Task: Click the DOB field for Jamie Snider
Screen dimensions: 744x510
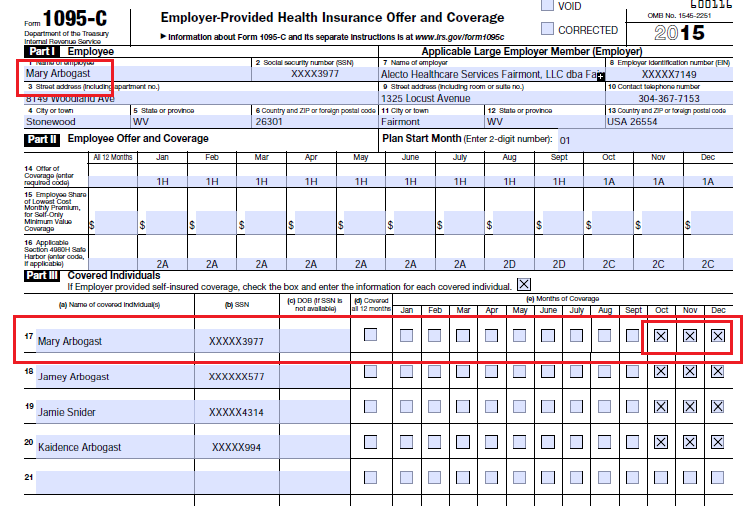Action: (315, 412)
